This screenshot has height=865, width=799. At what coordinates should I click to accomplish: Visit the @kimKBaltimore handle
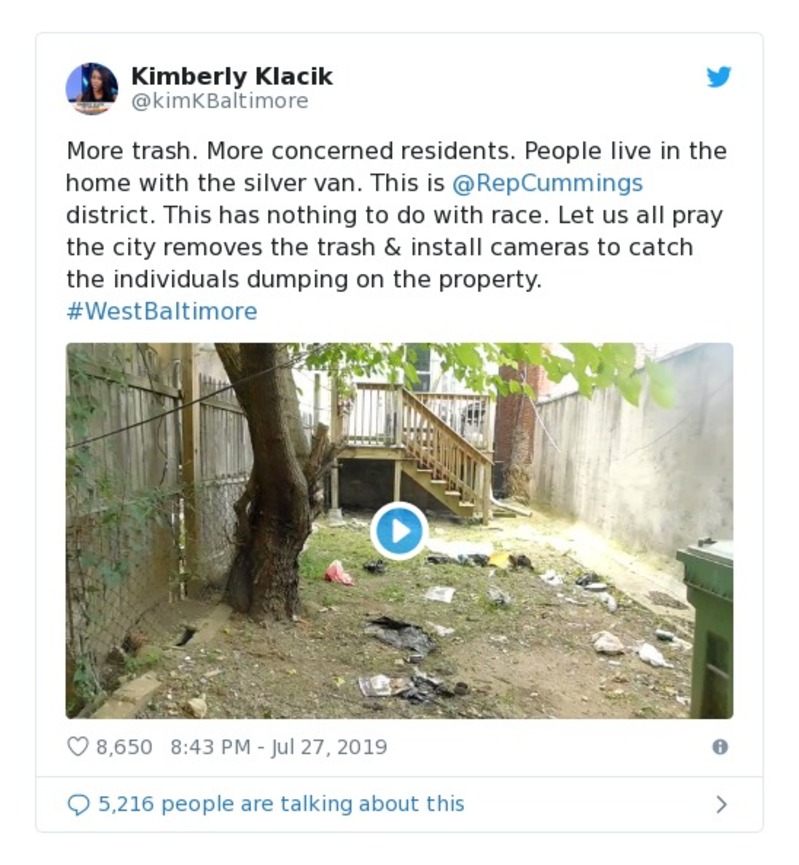[220, 102]
